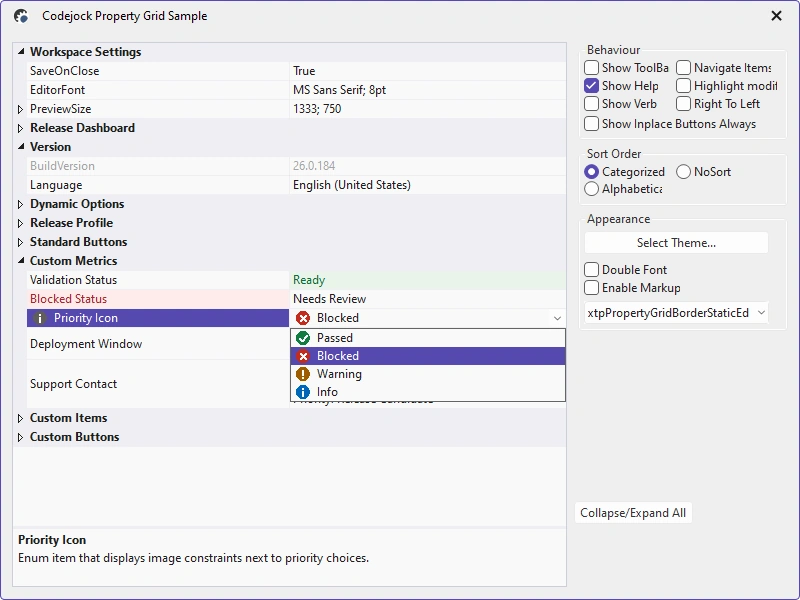Expand the Dynamic Options category

20,204
